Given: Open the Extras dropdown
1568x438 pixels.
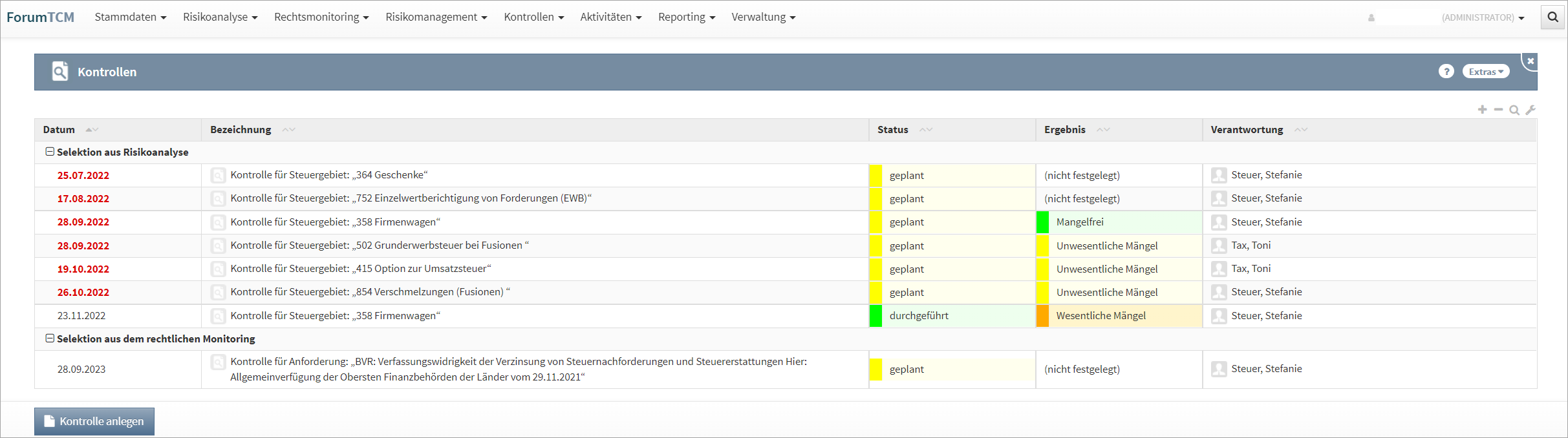Looking at the screenshot, I should (1485, 72).
